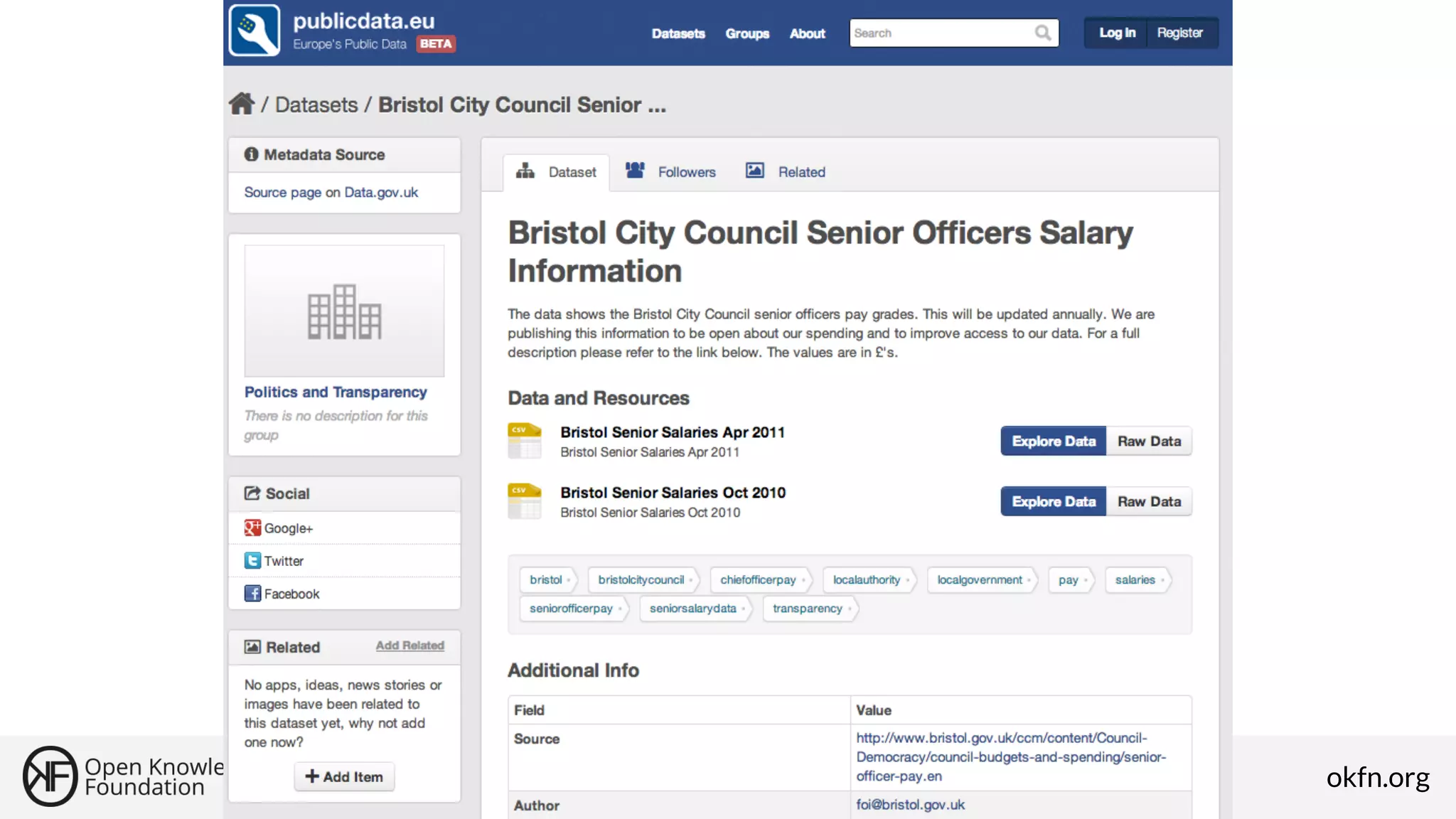Viewport: 1456px width, 819px height.
Task: Open Source page on Data.gov.uk link
Action: [331, 192]
